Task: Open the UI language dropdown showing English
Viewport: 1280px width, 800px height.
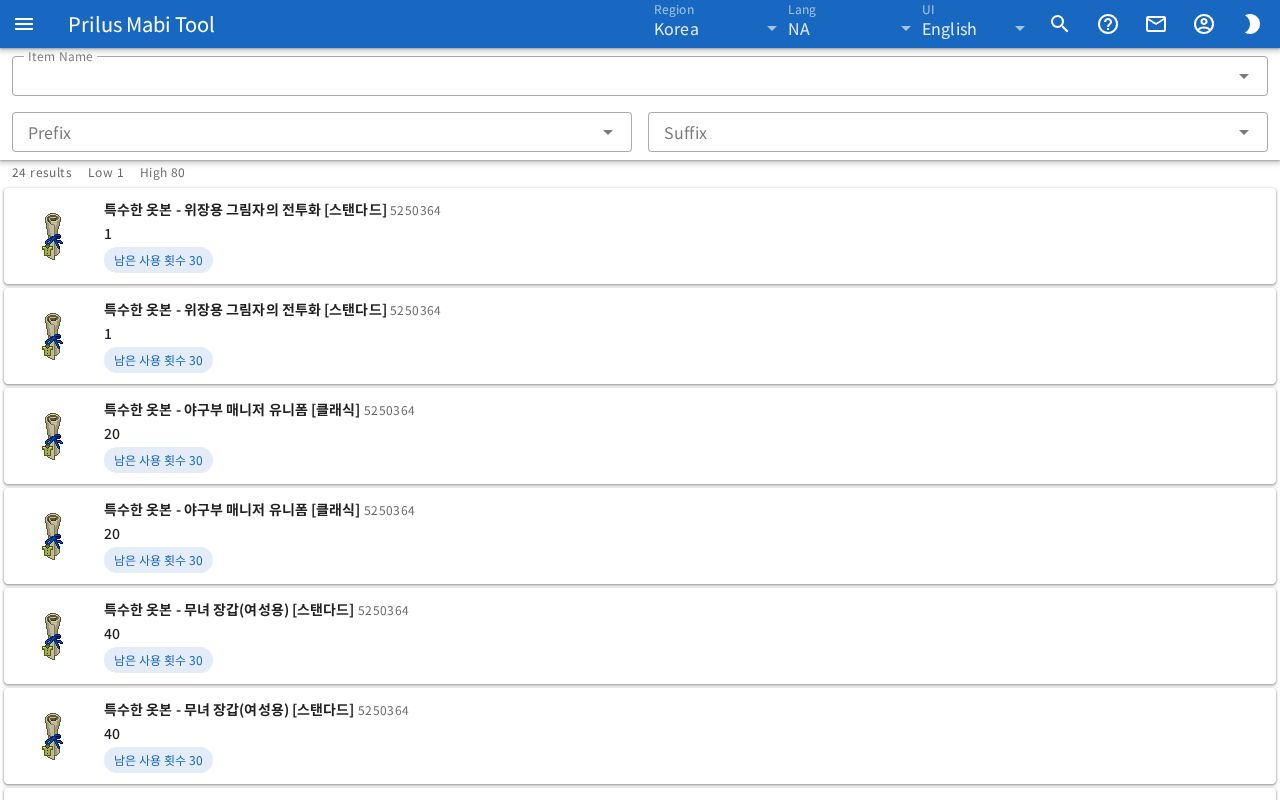Action: click(x=975, y=24)
